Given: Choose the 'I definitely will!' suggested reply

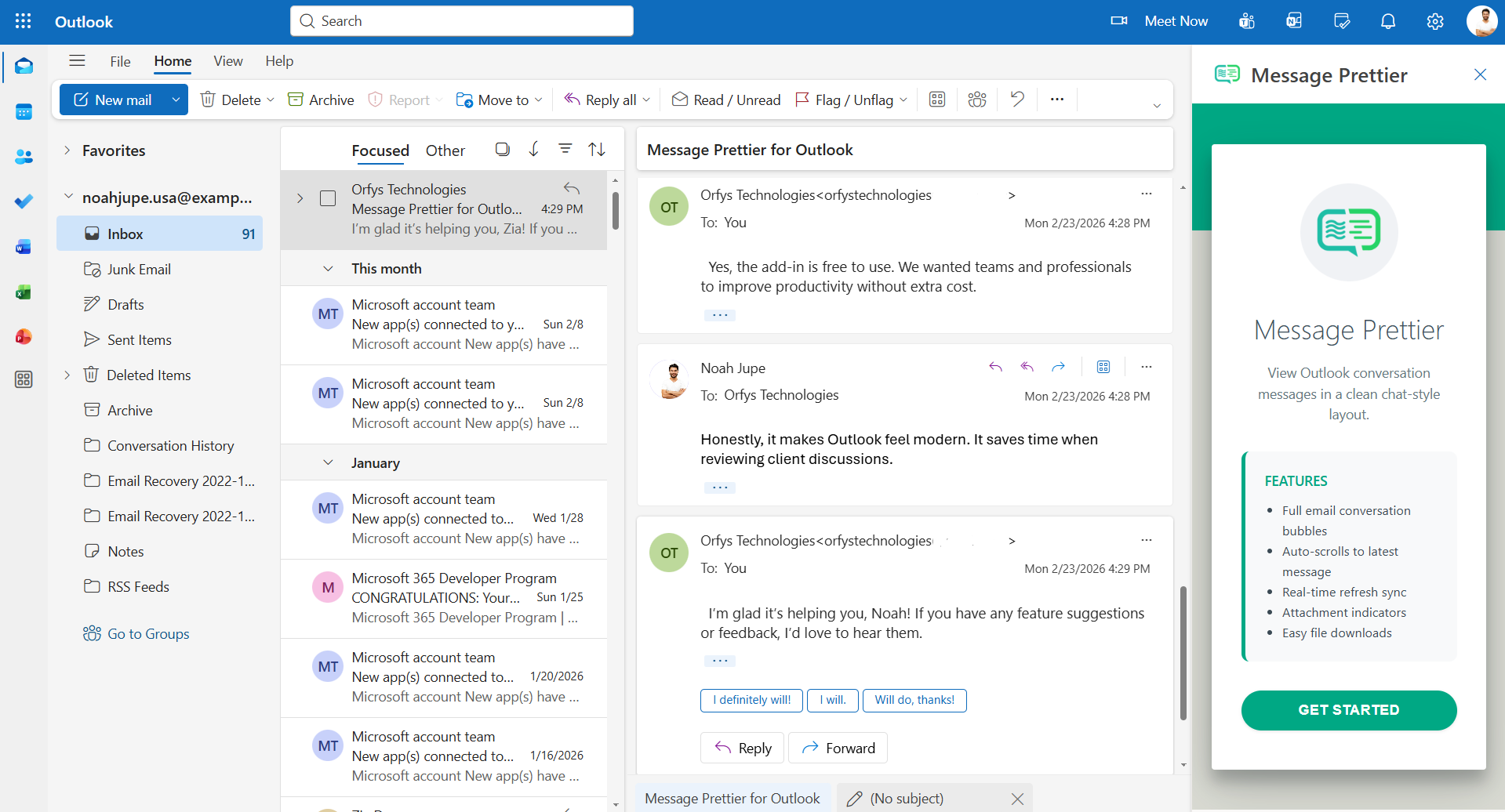Looking at the screenshot, I should 751,700.
